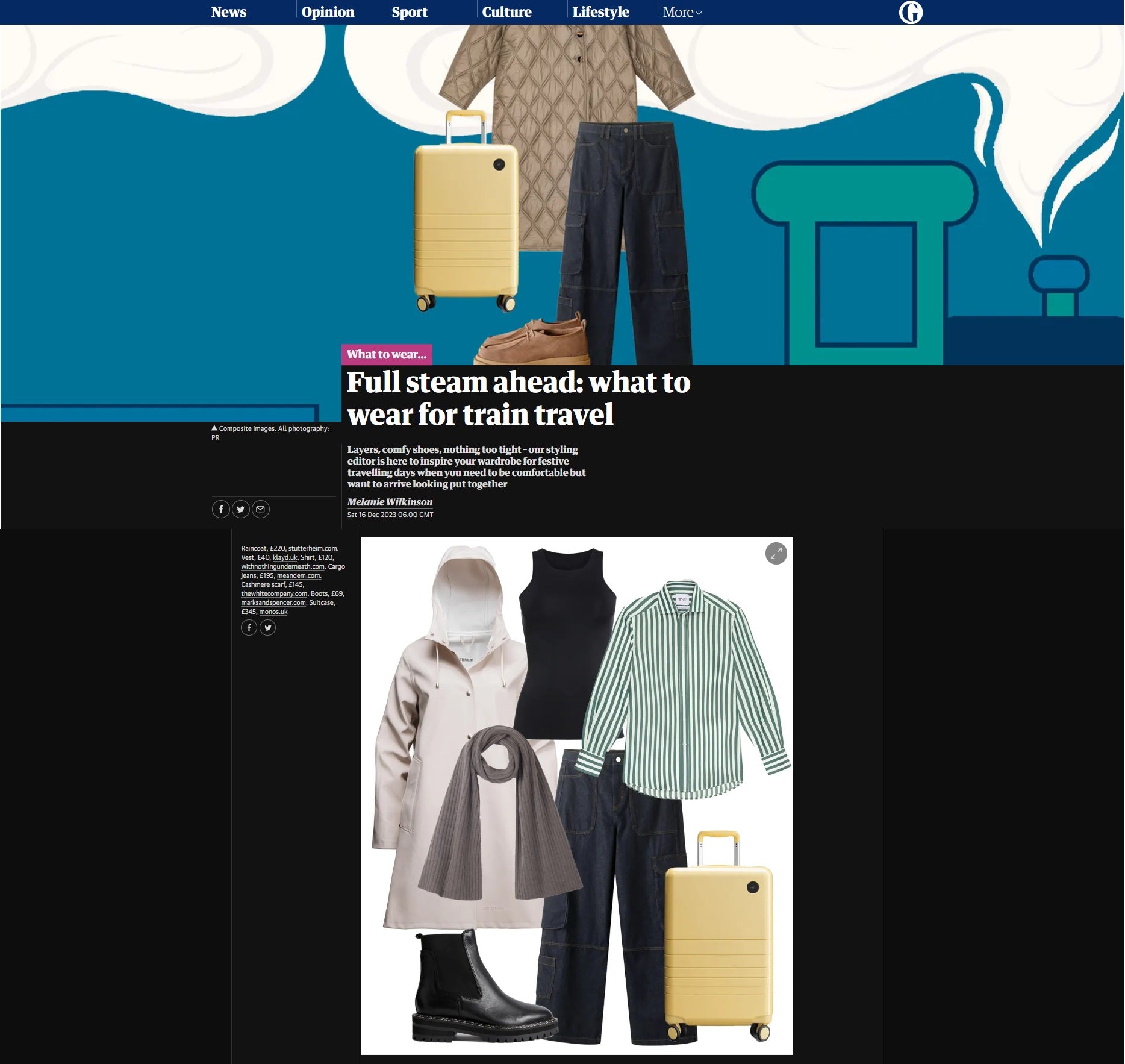
Task: Share outfit image on Facebook
Action: pyautogui.click(x=249, y=628)
